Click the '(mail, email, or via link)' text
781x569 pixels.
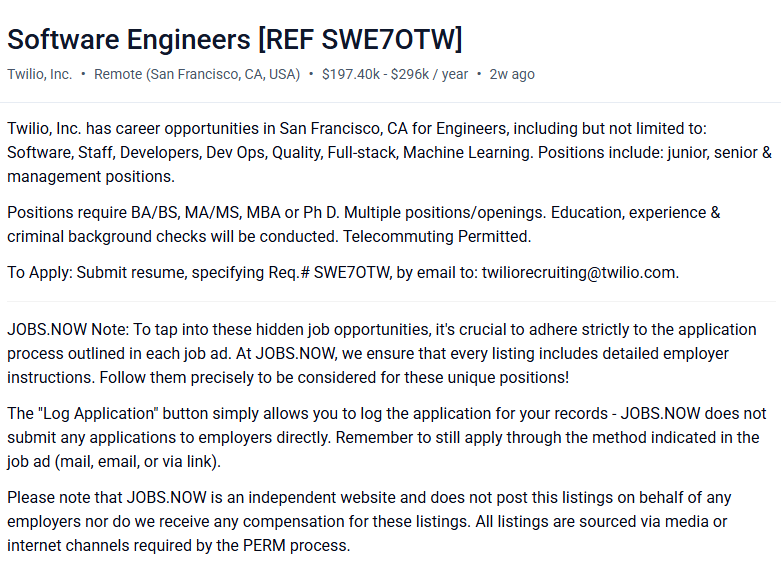137,461
